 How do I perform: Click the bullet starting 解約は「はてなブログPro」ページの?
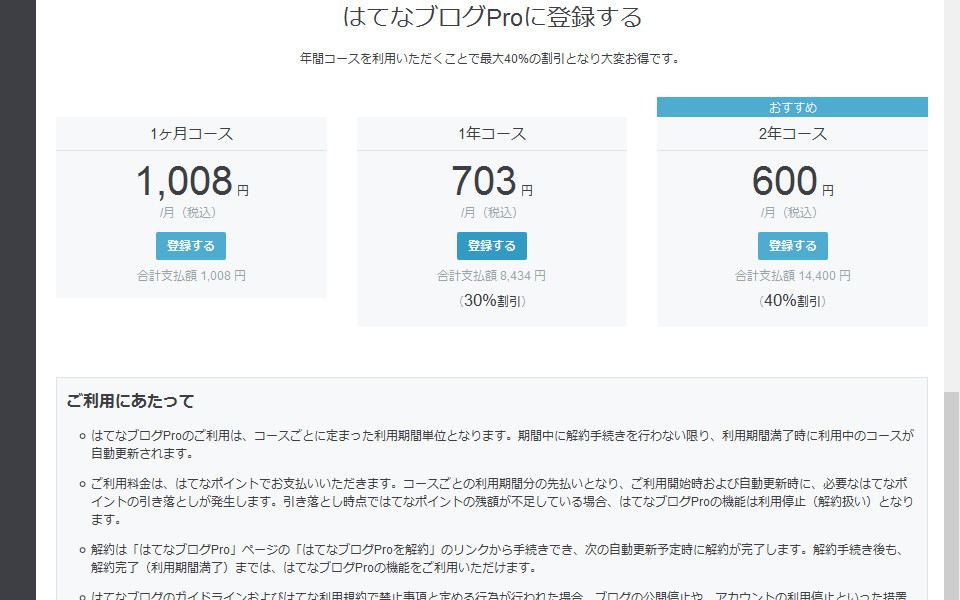coord(497,558)
